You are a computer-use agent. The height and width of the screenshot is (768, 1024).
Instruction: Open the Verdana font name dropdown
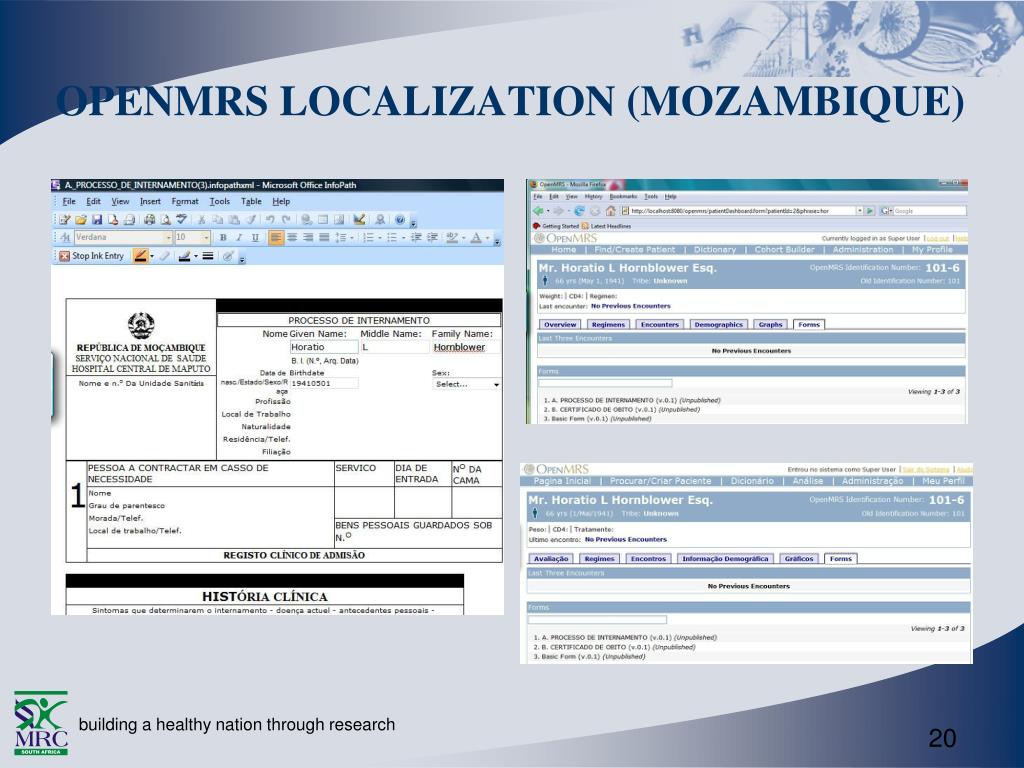pos(168,238)
